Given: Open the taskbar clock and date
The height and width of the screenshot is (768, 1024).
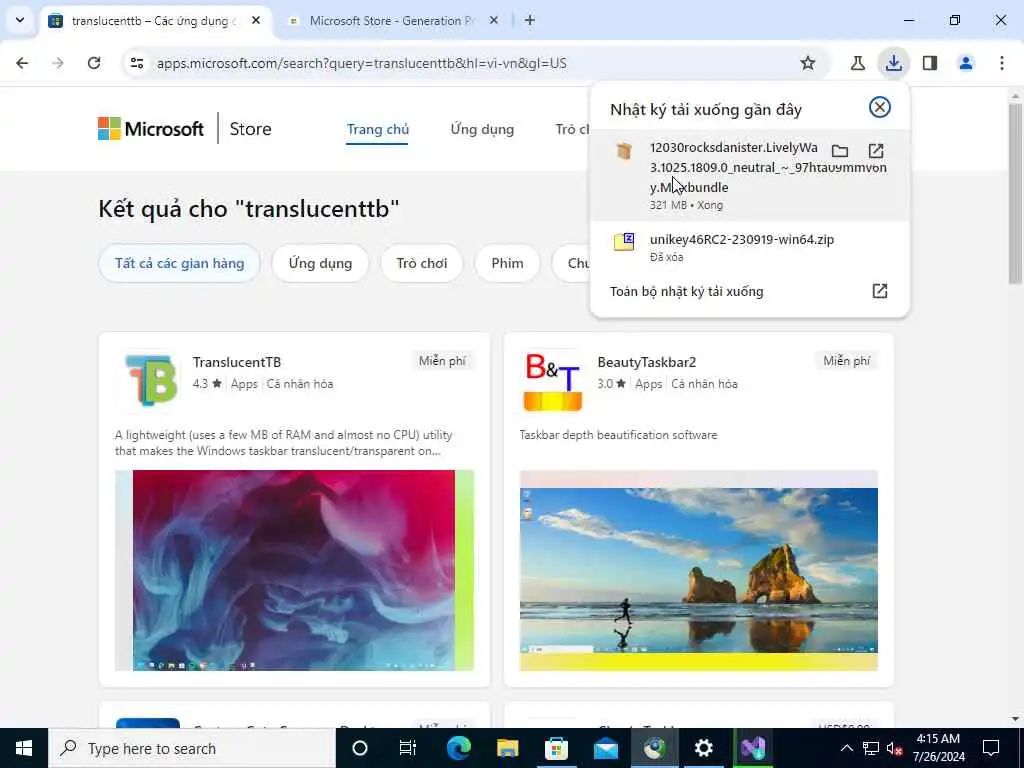Looking at the screenshot, I should pos(939,748).
